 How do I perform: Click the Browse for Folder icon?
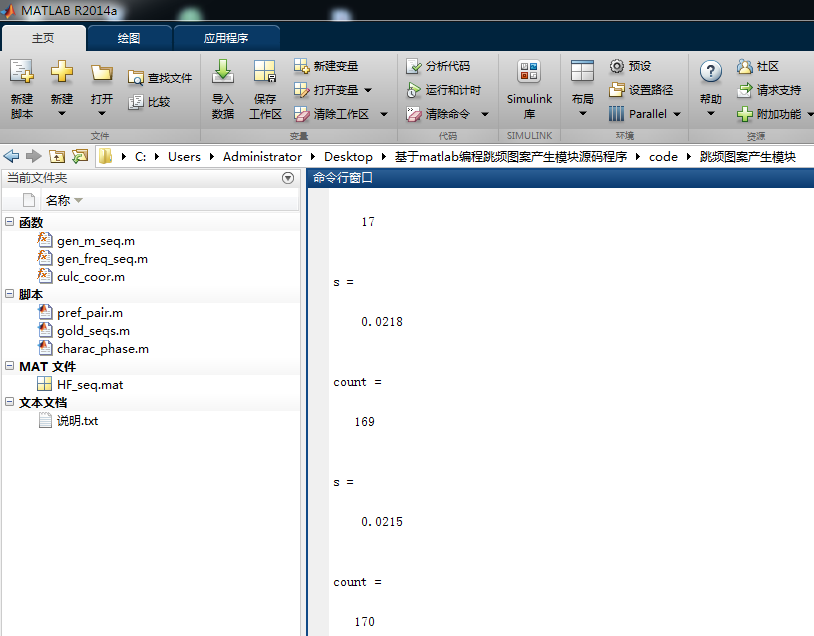coord(80,156)
